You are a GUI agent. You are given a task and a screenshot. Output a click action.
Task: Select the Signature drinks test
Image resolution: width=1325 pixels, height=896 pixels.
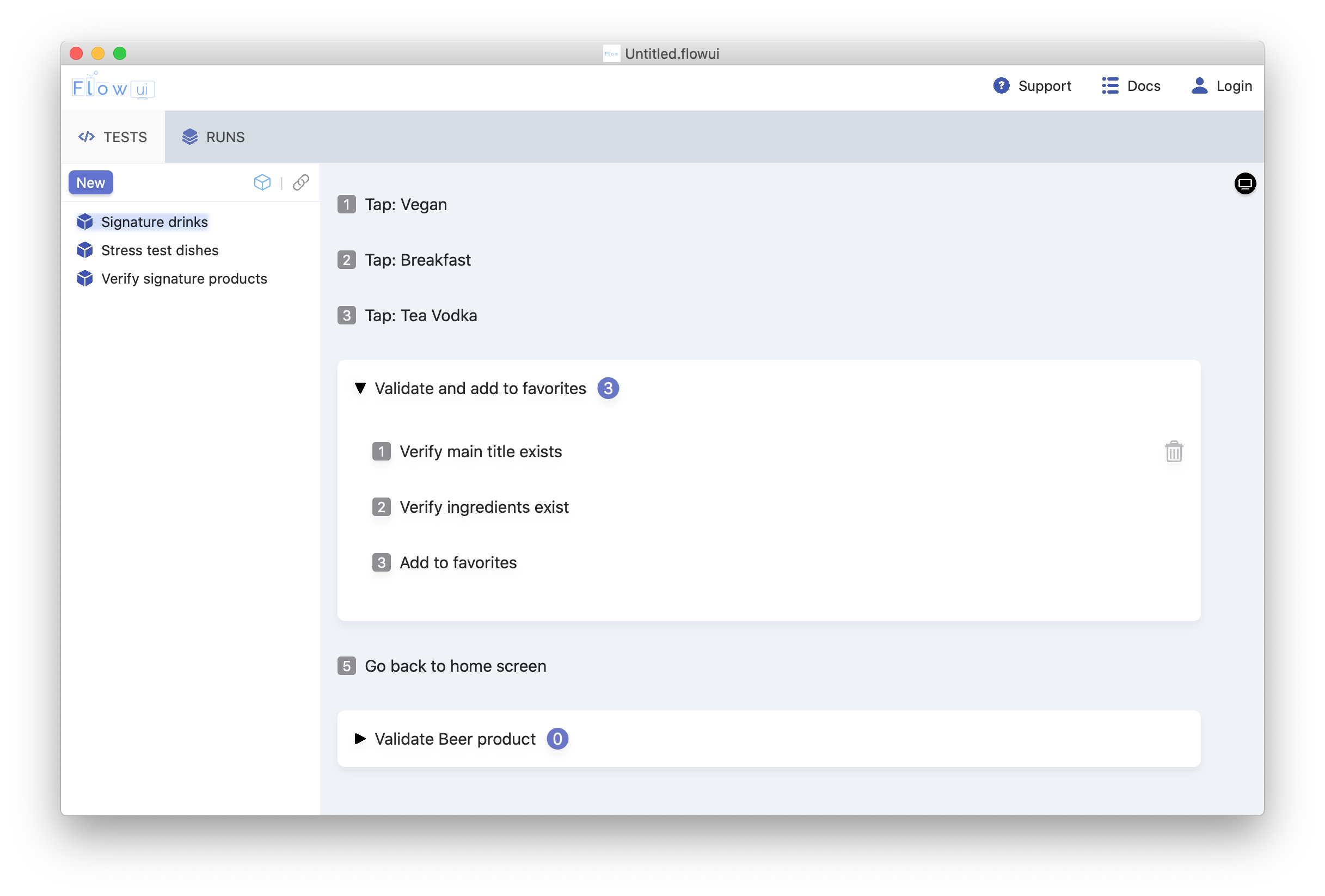click(x=154, y=222)
